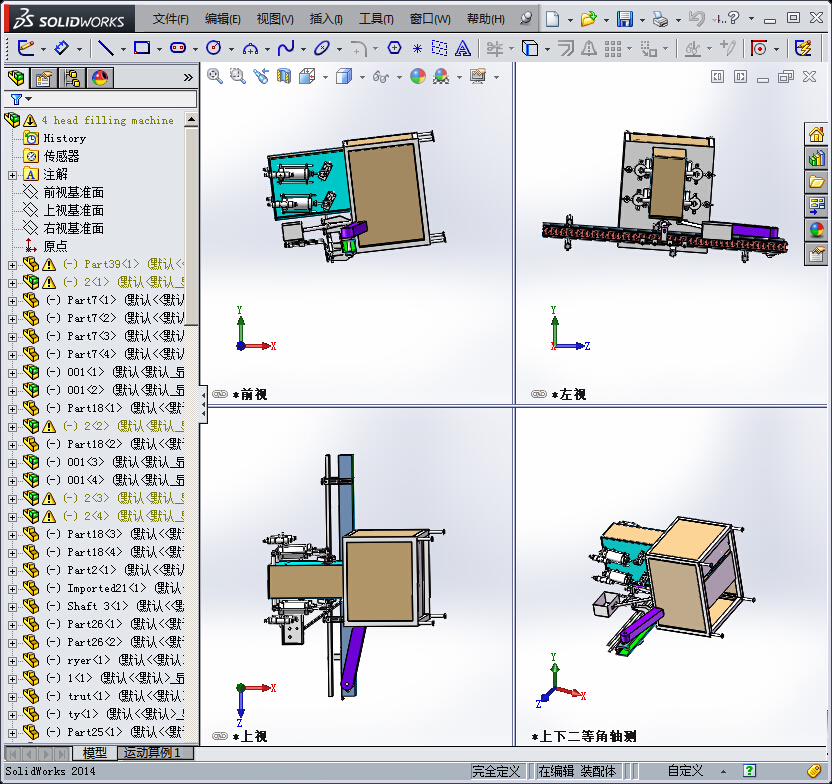Select the 4 head filling machine root

click(108, 120)
